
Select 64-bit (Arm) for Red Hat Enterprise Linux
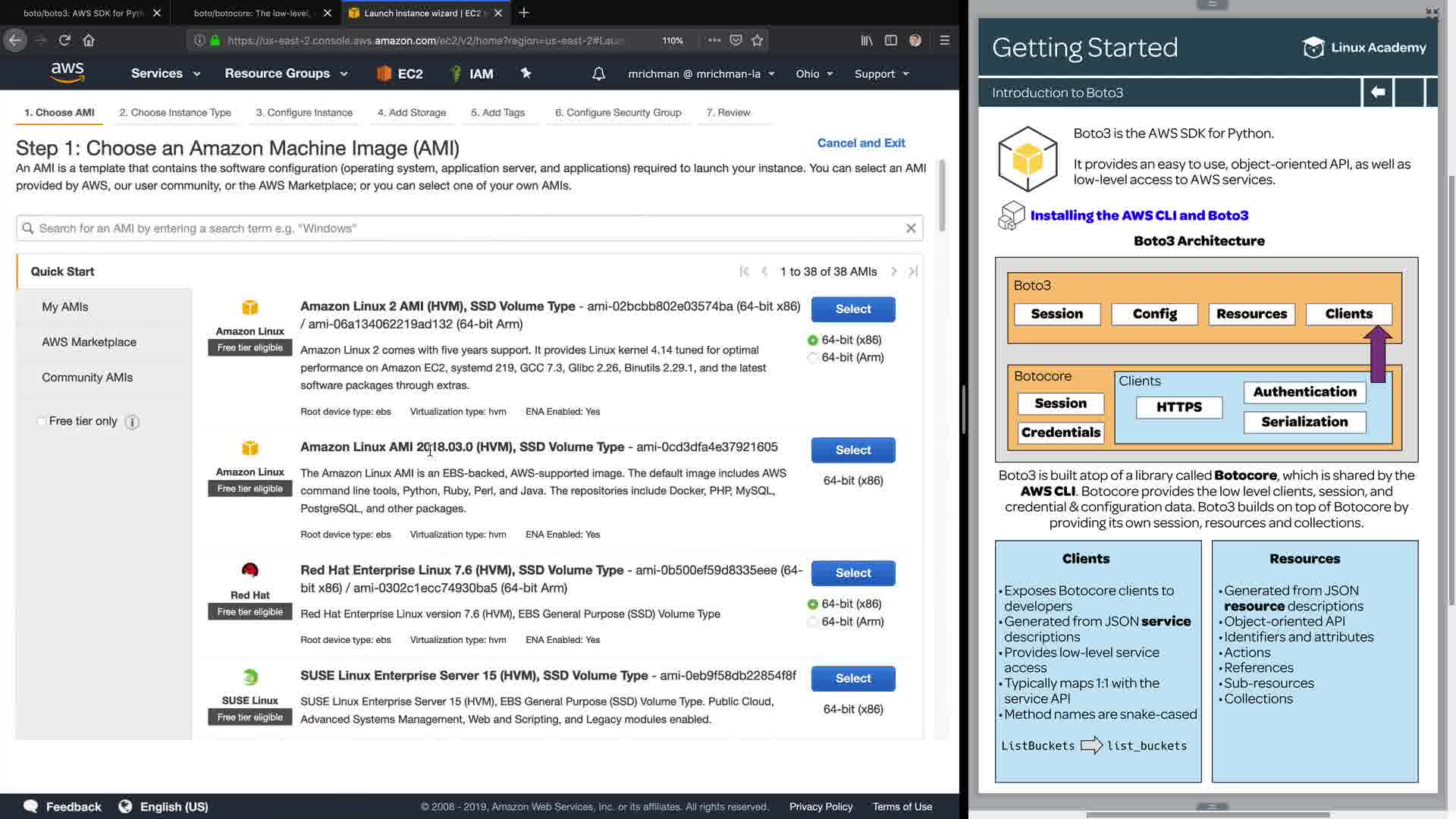pyautogui.click(x=813, y=622)
